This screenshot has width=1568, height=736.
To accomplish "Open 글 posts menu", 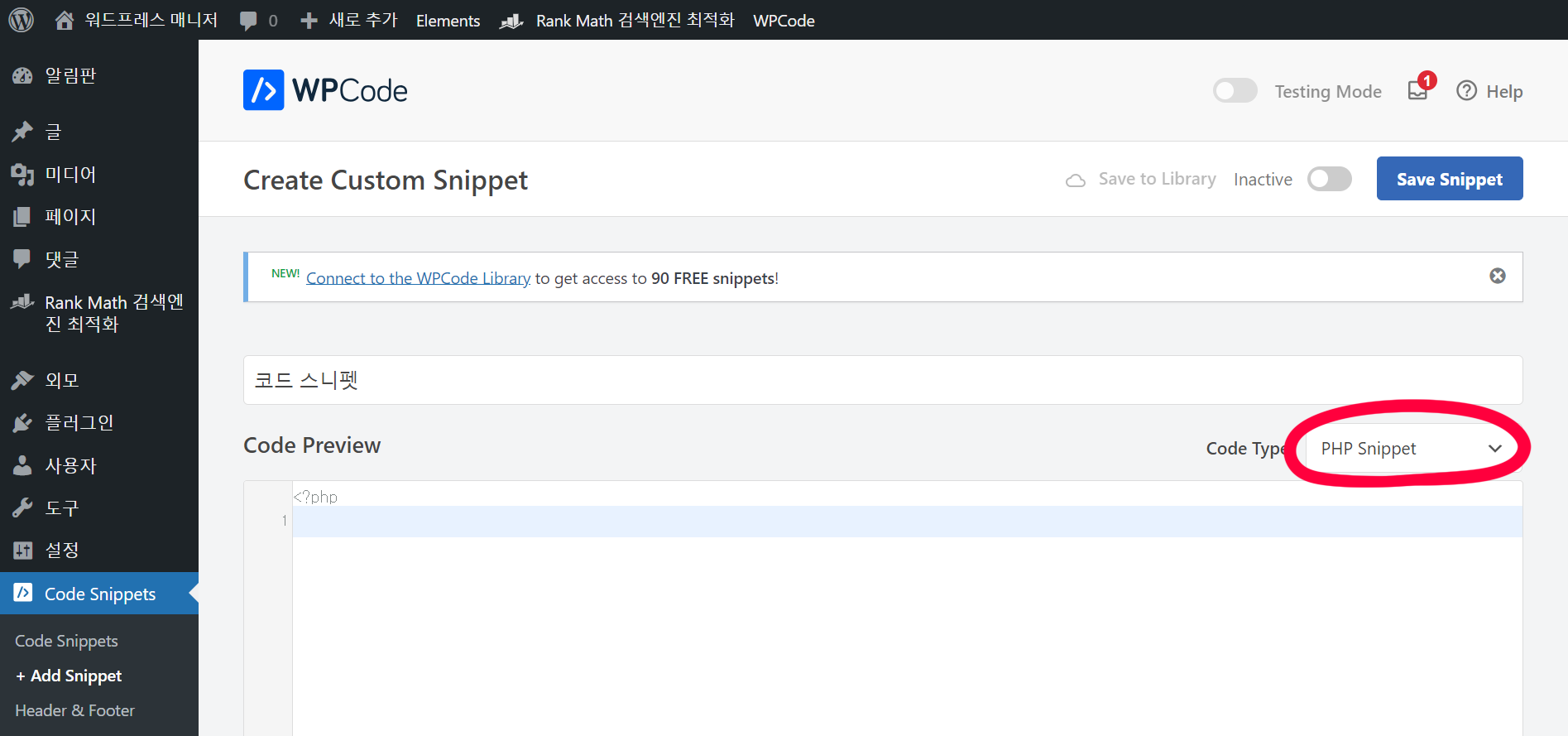I will pyautogui.click(x=53, y=131).
